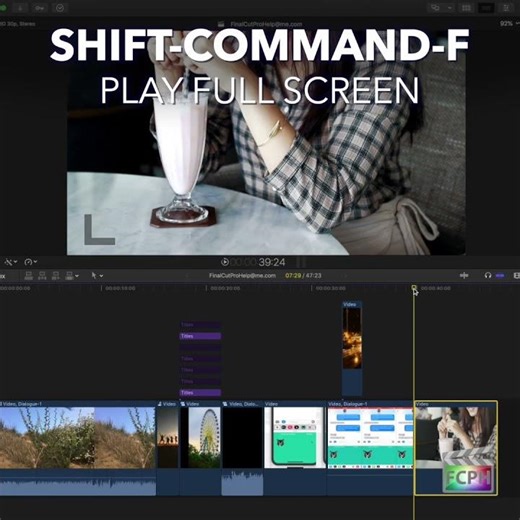Select the highlighted woman milkshake clip

pyautogui.click(x=456, y=448)
